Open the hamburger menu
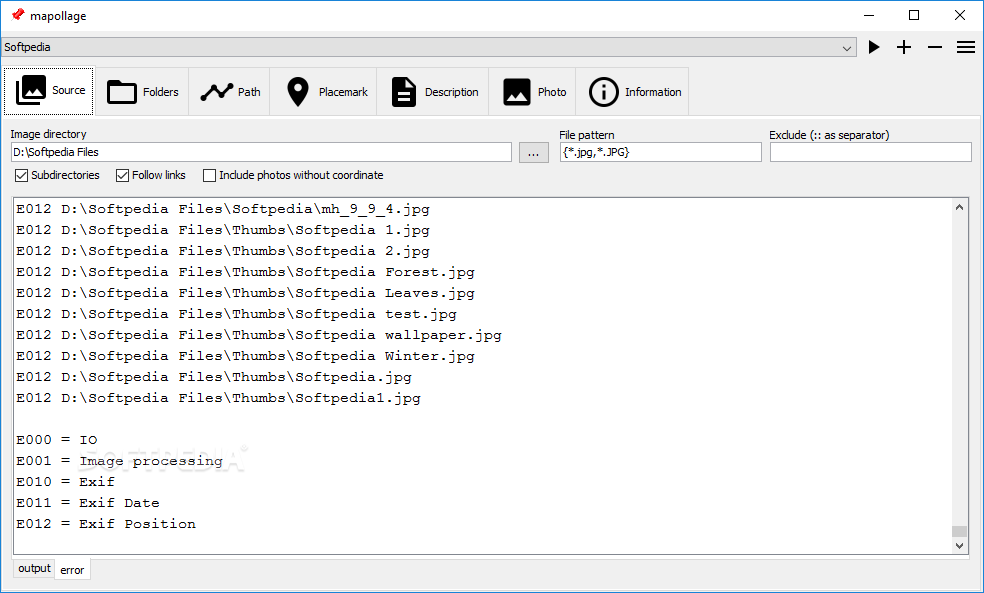Viewport: 984px width, 593px height. [x=966, y=47]
